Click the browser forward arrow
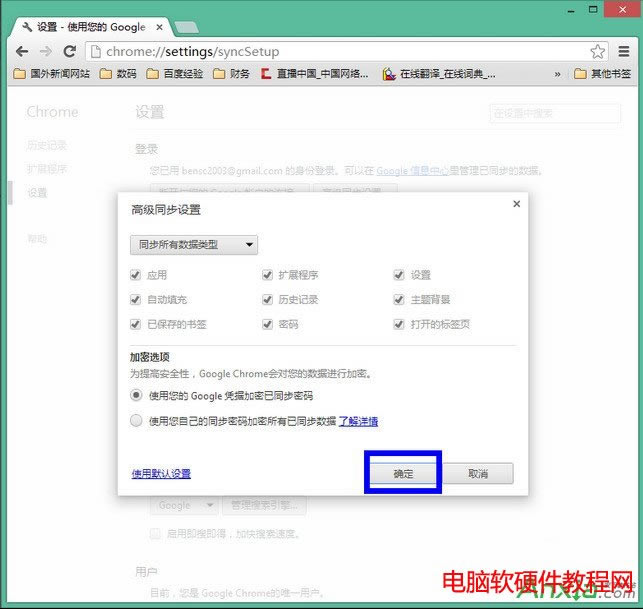 point(46,52)
